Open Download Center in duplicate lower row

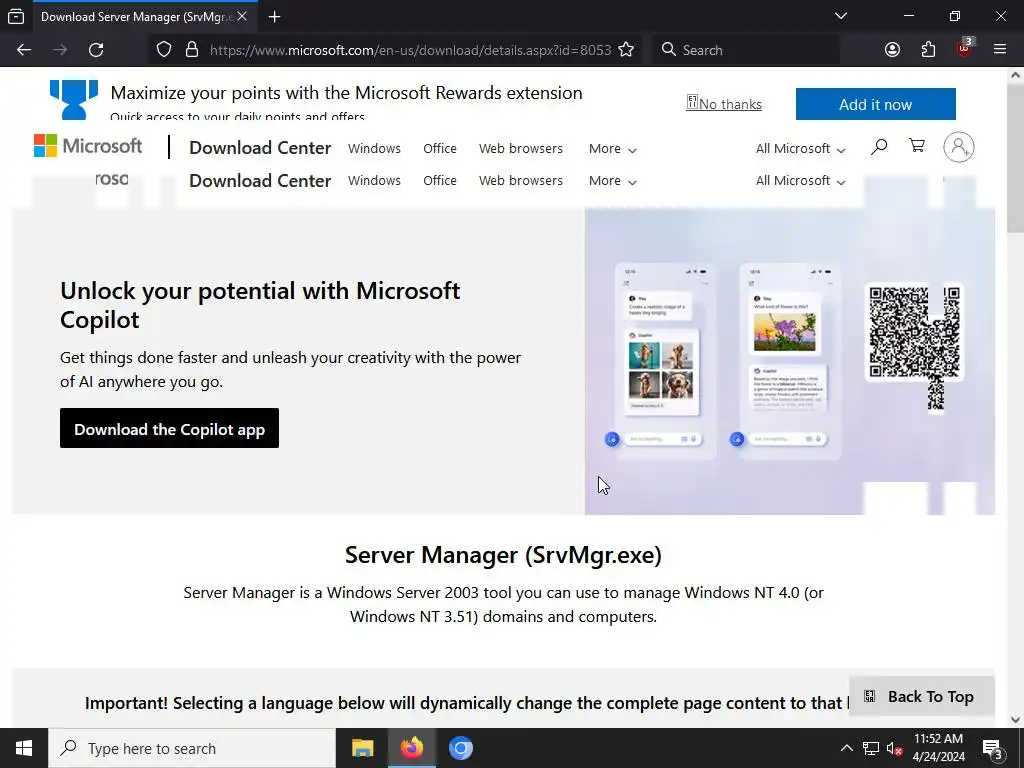point(260,181)
